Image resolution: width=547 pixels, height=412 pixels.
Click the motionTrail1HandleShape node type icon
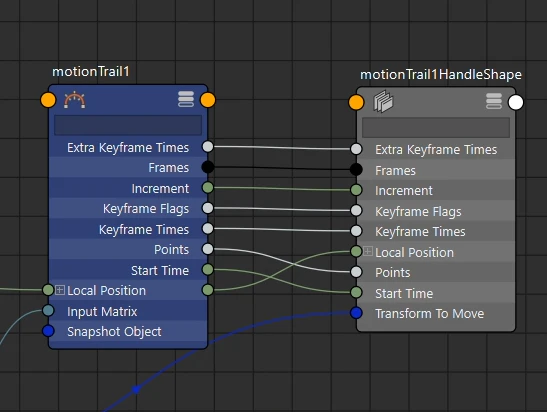coord(383,102)
